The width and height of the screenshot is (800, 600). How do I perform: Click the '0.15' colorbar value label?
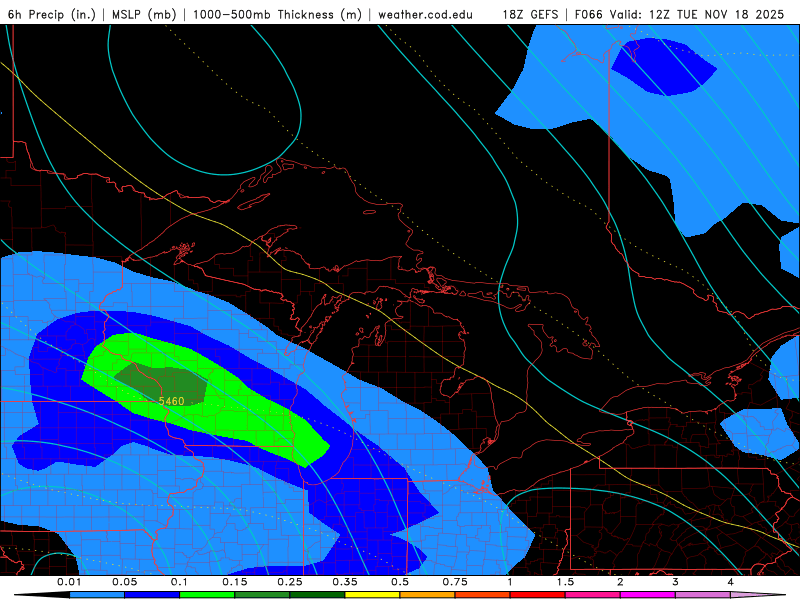pos(235,582)
